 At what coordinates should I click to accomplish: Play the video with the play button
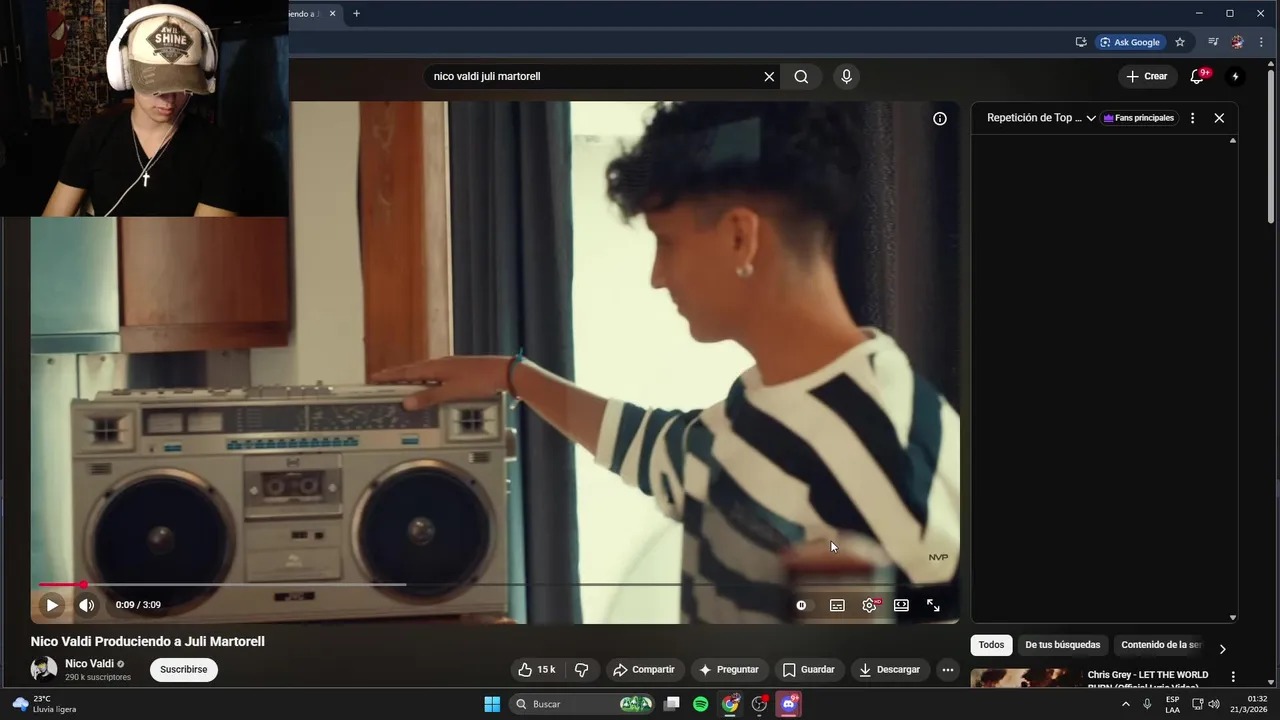pos(52,605)
